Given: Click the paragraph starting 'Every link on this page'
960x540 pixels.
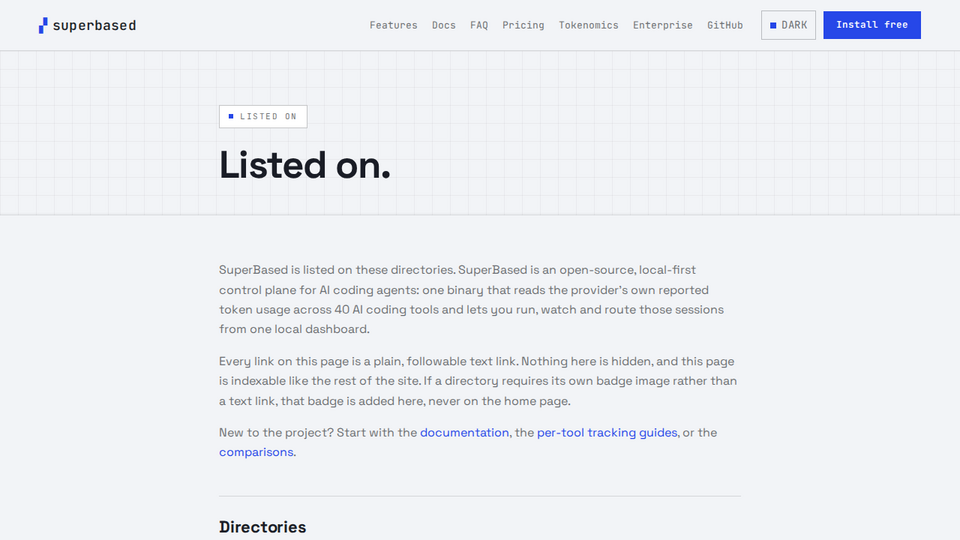Looking at the screenshot, I should click(x=478, y=381).
